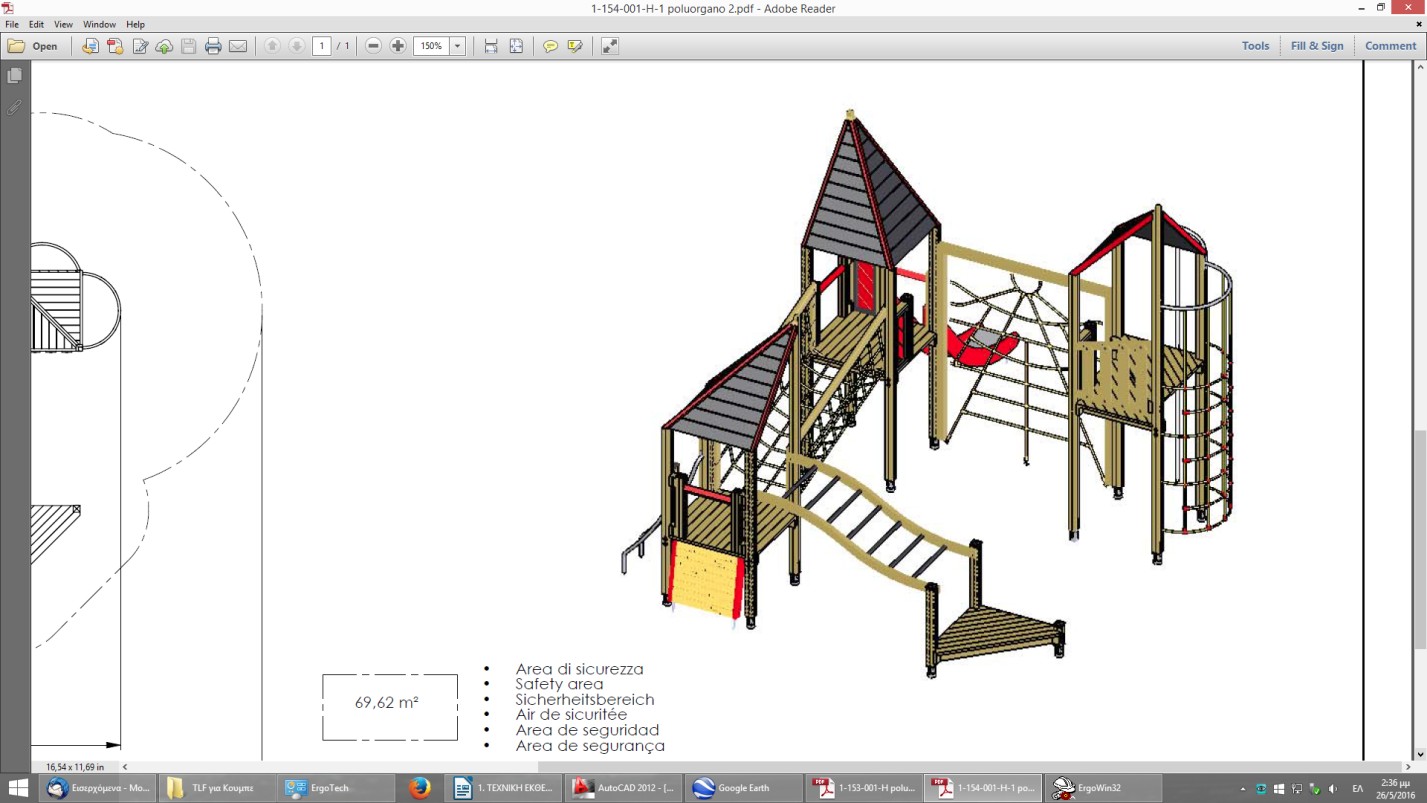Image resolution: width=1427 pixels, height=803 pixels.
Task: Click the 'Area de segurança' text
Action: 590,745
